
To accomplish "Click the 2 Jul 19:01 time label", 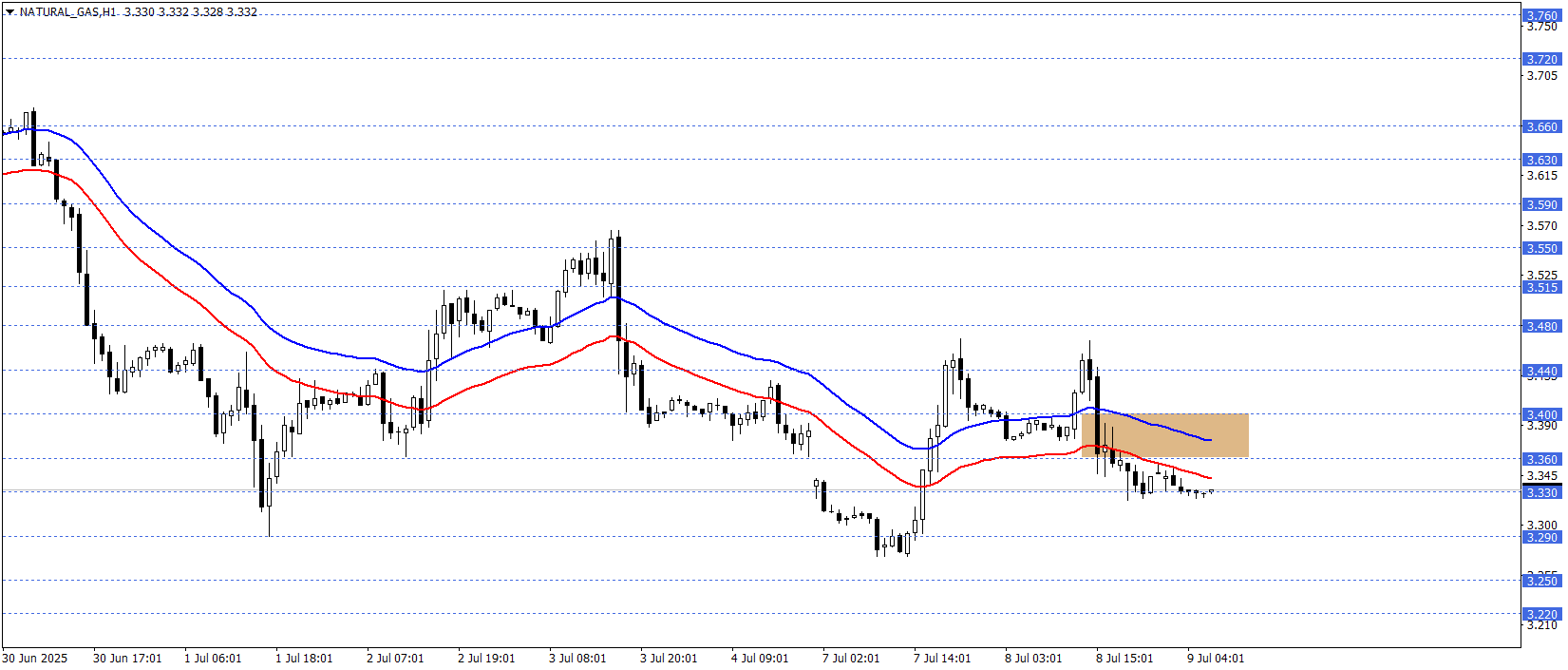I will click(x=486, y=658).
